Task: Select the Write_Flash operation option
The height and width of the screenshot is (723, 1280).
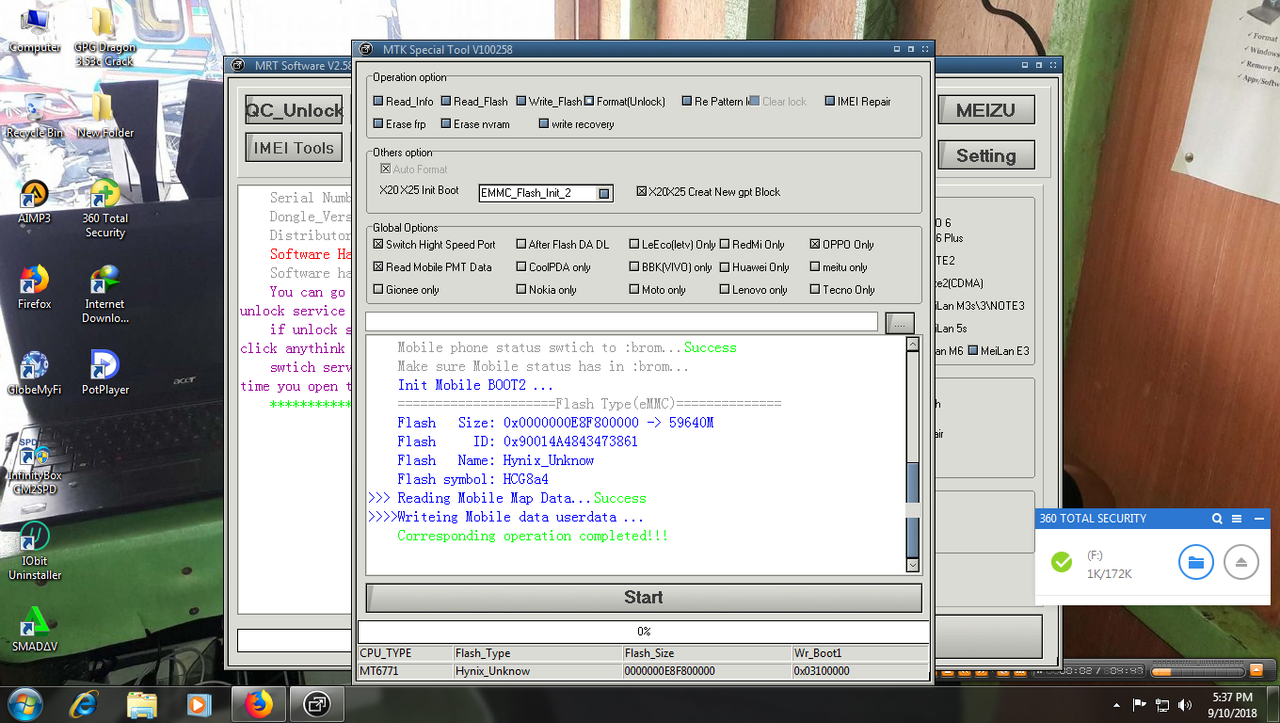Action: pyautogui.click(x=549, y=102)
